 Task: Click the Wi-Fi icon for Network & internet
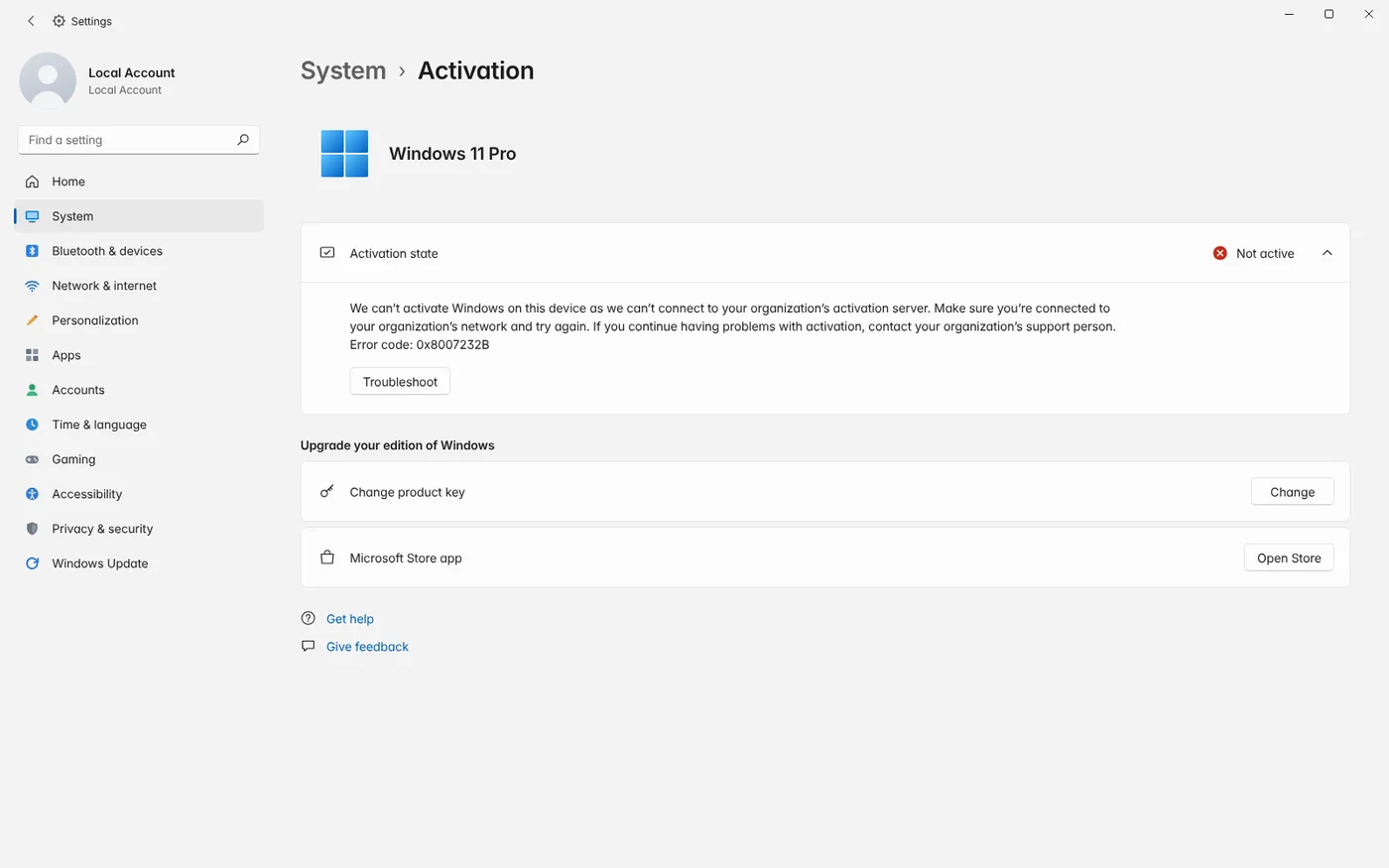click(32, 286)
